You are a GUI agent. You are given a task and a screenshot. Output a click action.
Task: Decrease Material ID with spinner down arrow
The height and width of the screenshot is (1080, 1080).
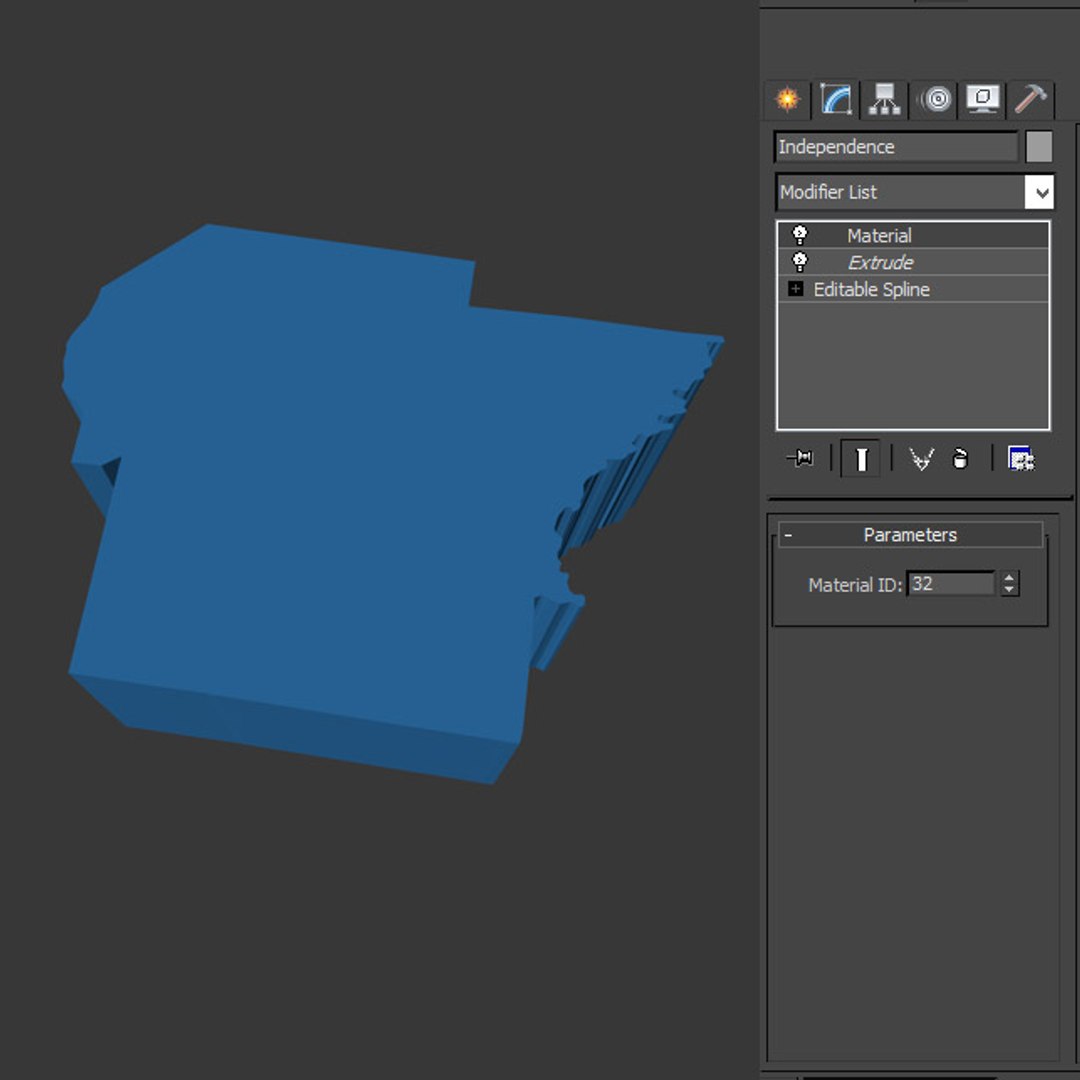click(x=1009, y=590)
